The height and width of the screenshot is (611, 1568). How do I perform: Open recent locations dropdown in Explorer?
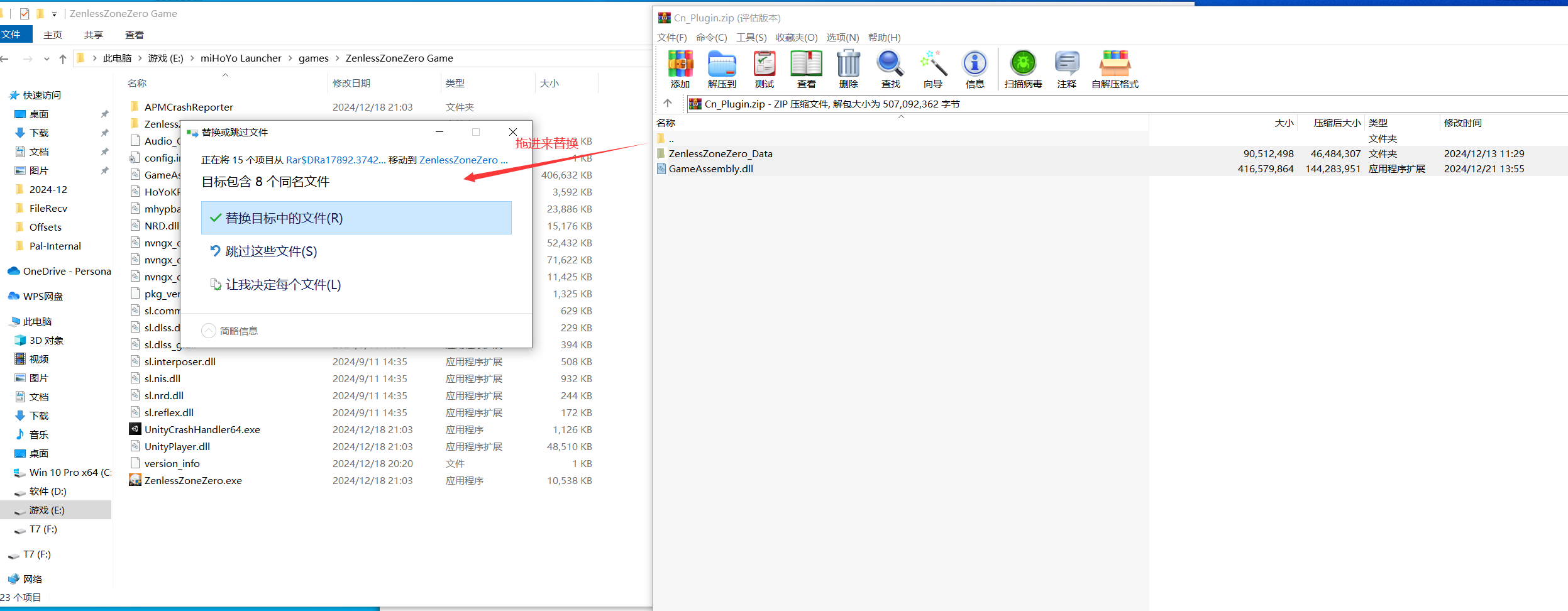tap(47, 58)
